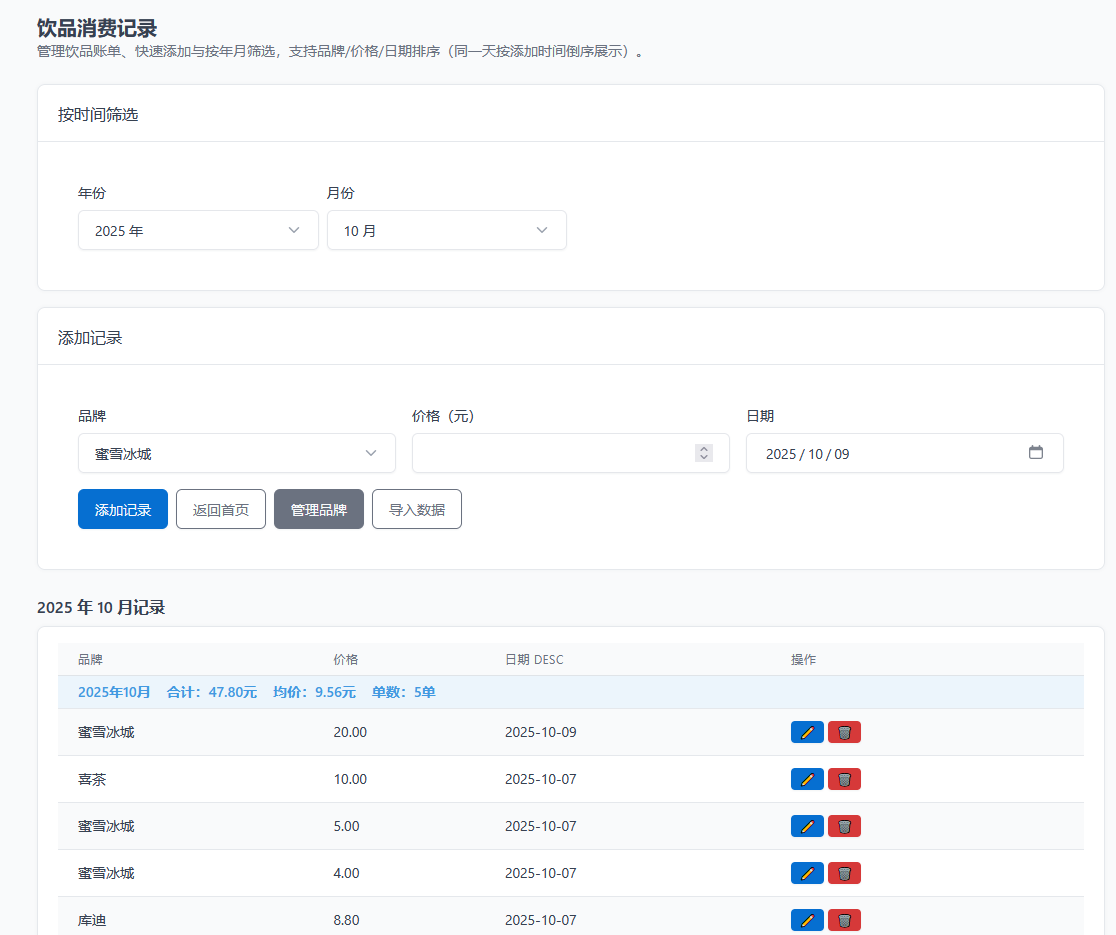
Task: Edit the 蜜雪冰城 20.00 record
Action: coord(807,732)
